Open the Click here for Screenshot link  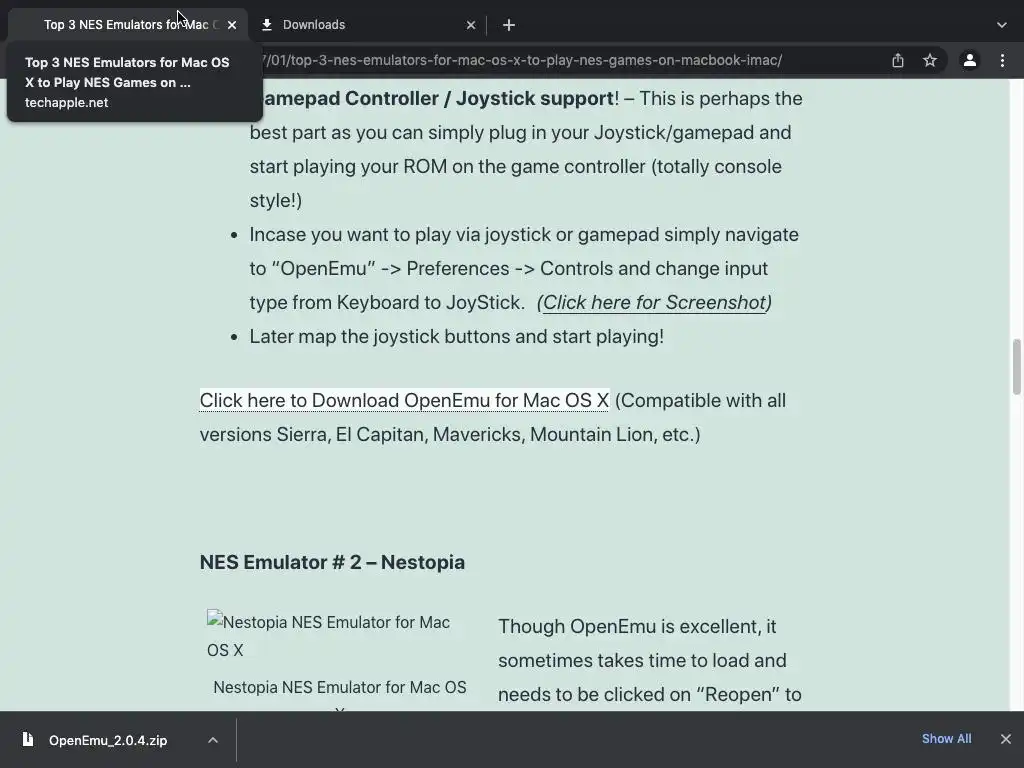654,302
